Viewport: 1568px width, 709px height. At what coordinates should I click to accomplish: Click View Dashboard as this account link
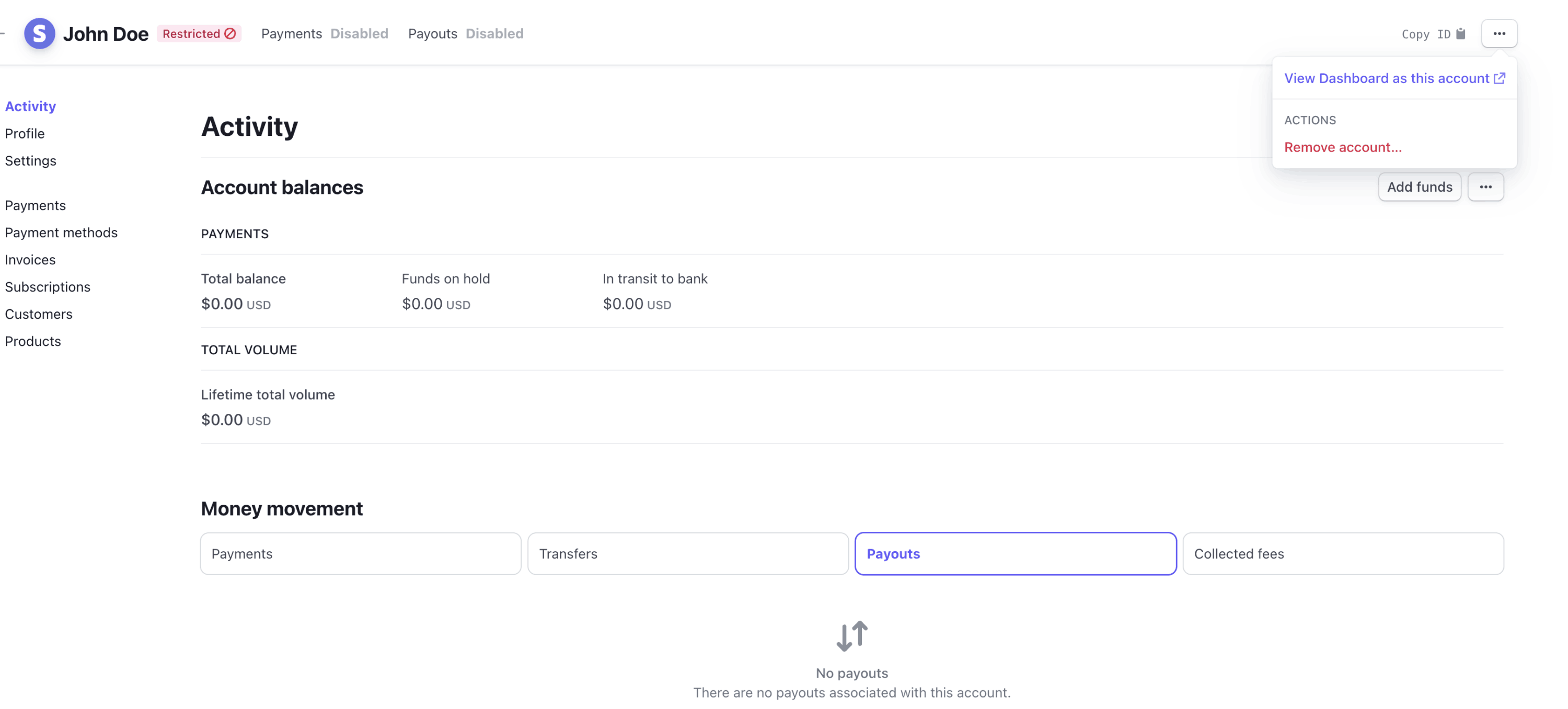[x=1393, y=77]
